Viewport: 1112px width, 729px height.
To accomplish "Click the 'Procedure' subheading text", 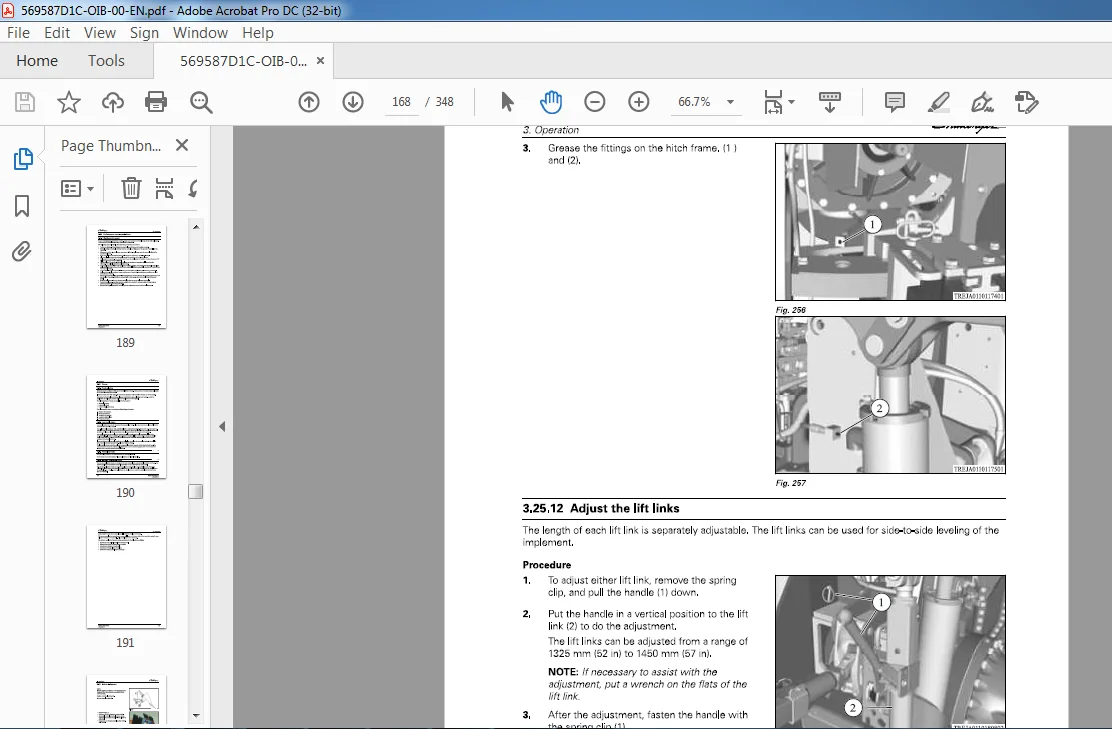I will (547, 565).
